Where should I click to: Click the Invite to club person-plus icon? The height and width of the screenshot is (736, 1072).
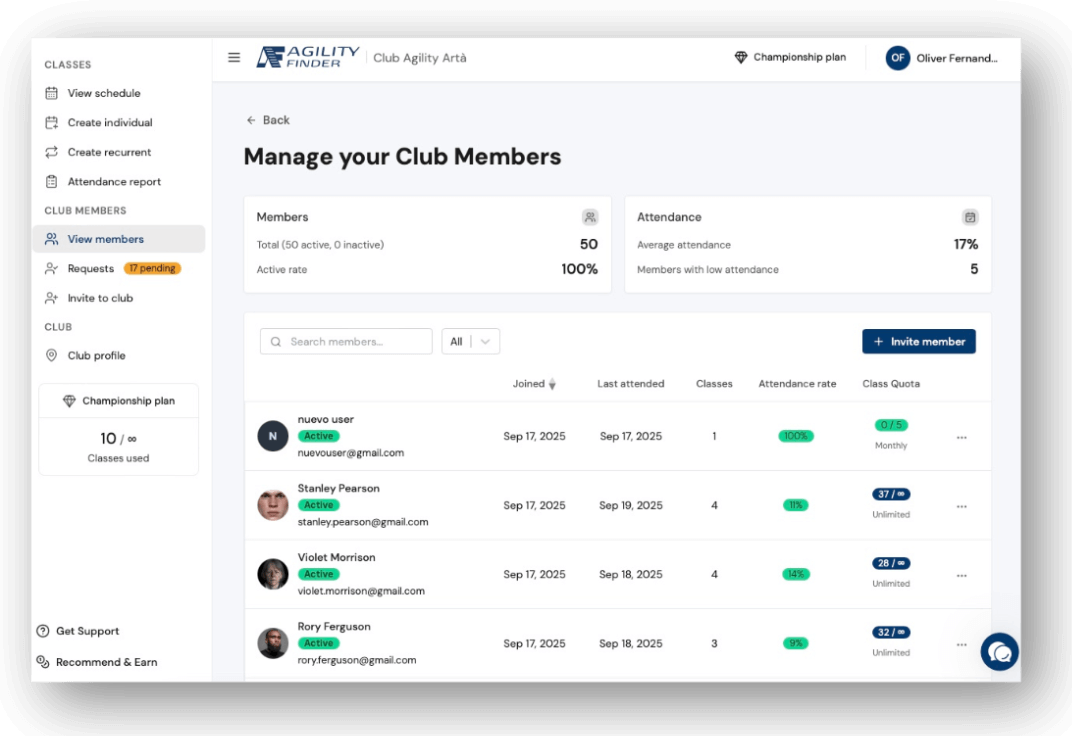51,298
